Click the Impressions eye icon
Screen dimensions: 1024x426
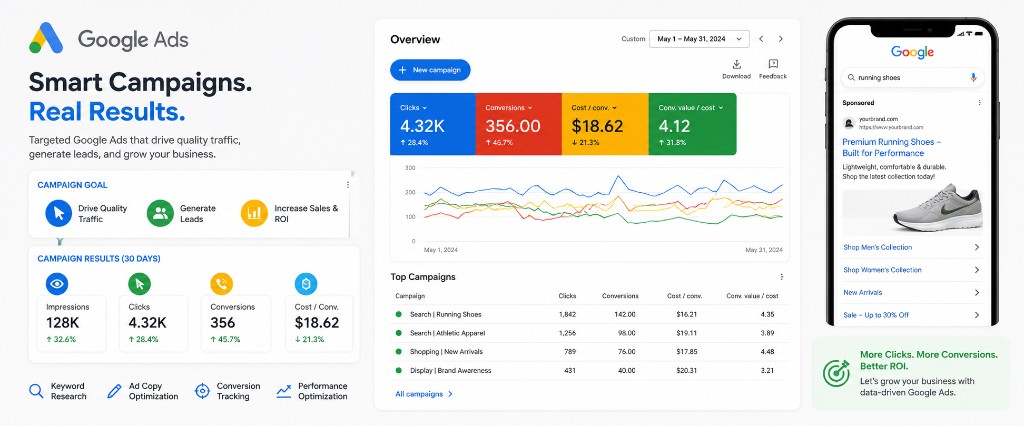[x=57, y=284]
